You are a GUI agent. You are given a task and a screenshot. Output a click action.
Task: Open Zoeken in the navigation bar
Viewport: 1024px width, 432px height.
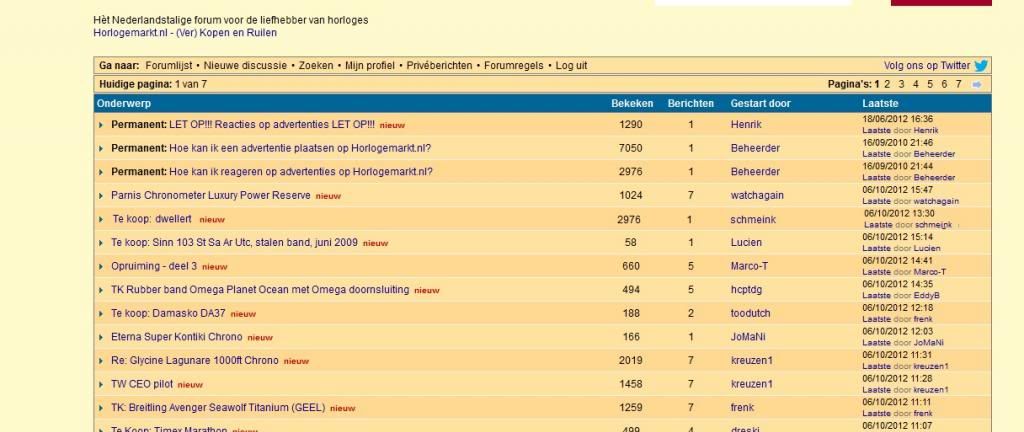point(316,65)
